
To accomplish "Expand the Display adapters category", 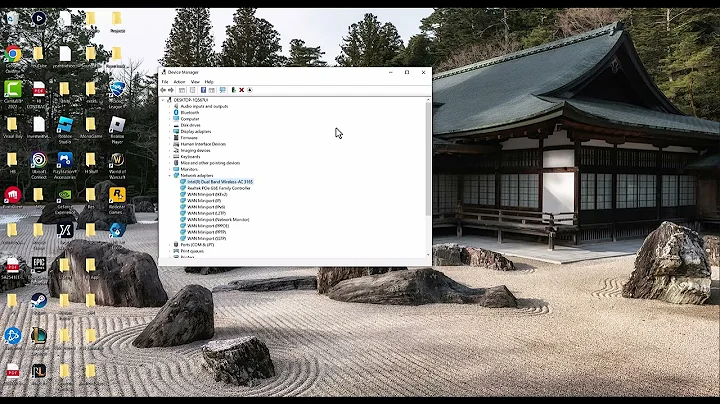I will click(169, 131).
